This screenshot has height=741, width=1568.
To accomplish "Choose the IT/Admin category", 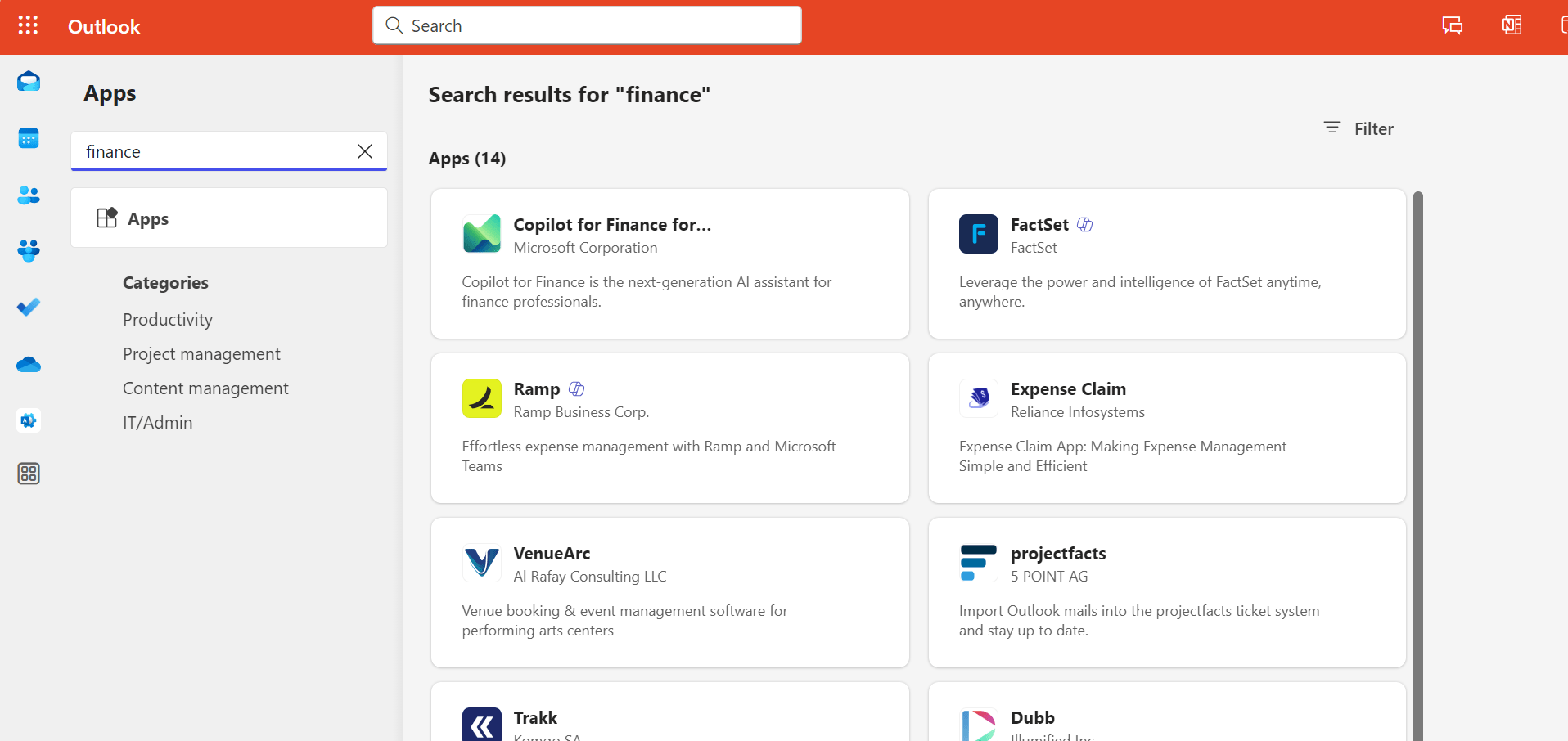I will coord(158,423).
